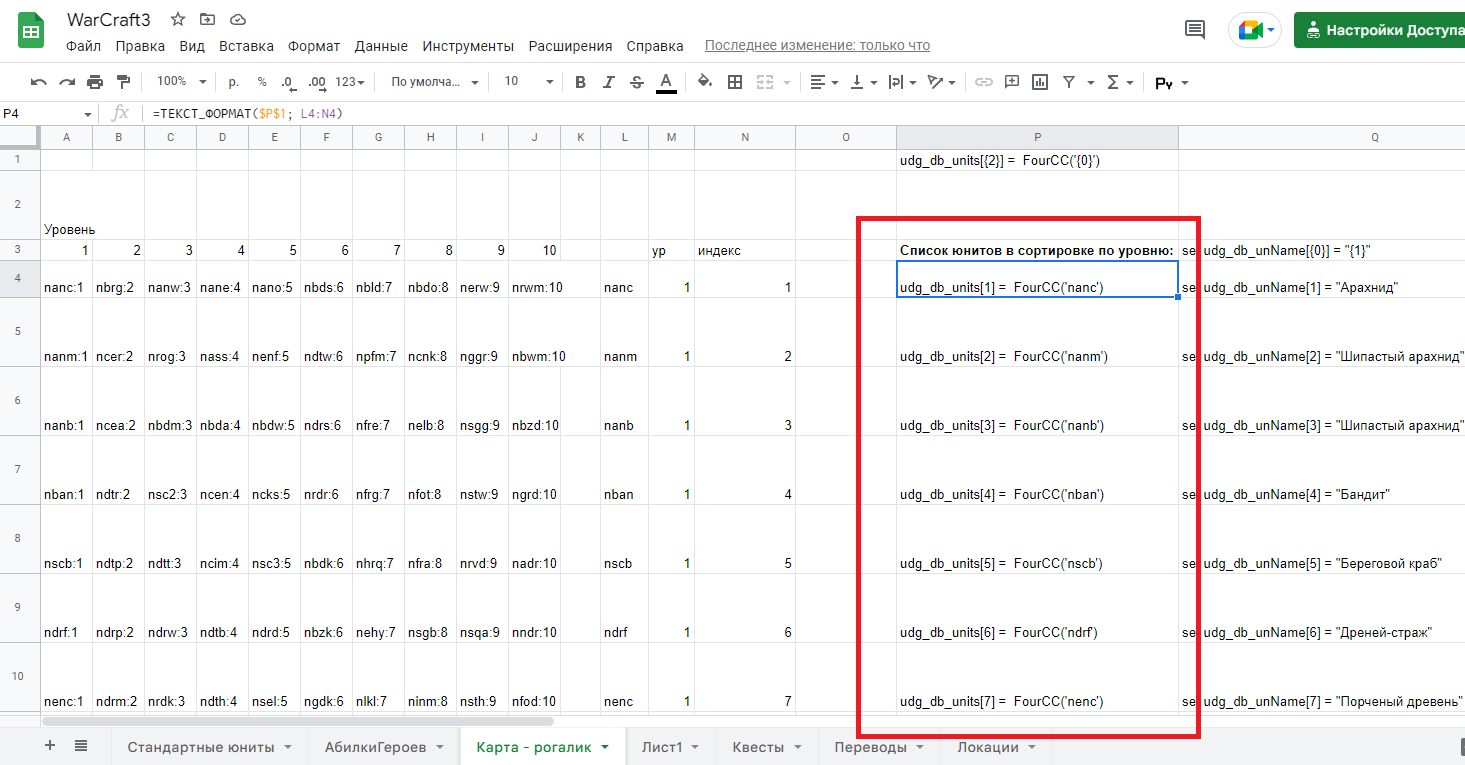Insert a link into the cell
1465x765 pixels.
pyautogui.click(x=984, y=82)
